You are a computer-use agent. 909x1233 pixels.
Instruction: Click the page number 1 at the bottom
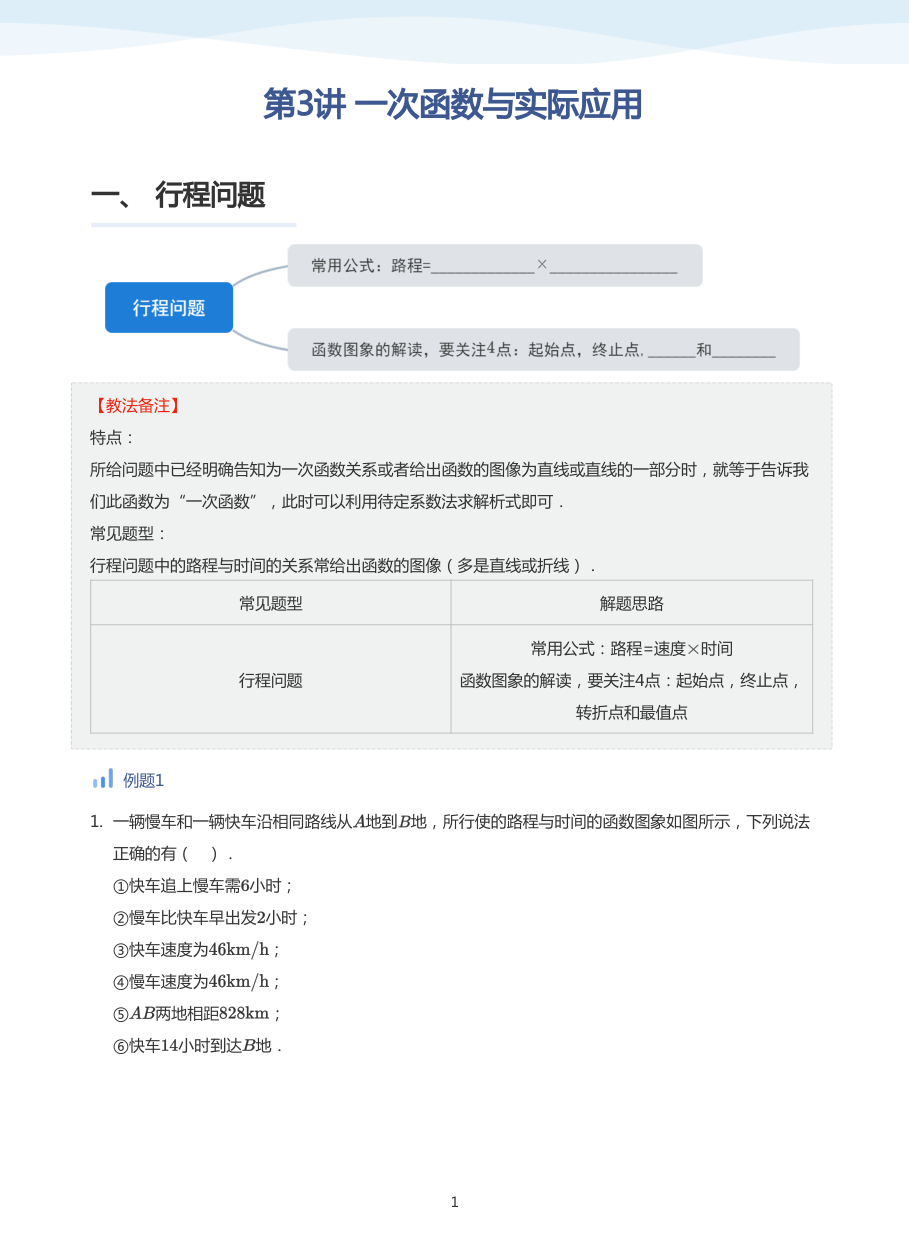coord(454,1202)
